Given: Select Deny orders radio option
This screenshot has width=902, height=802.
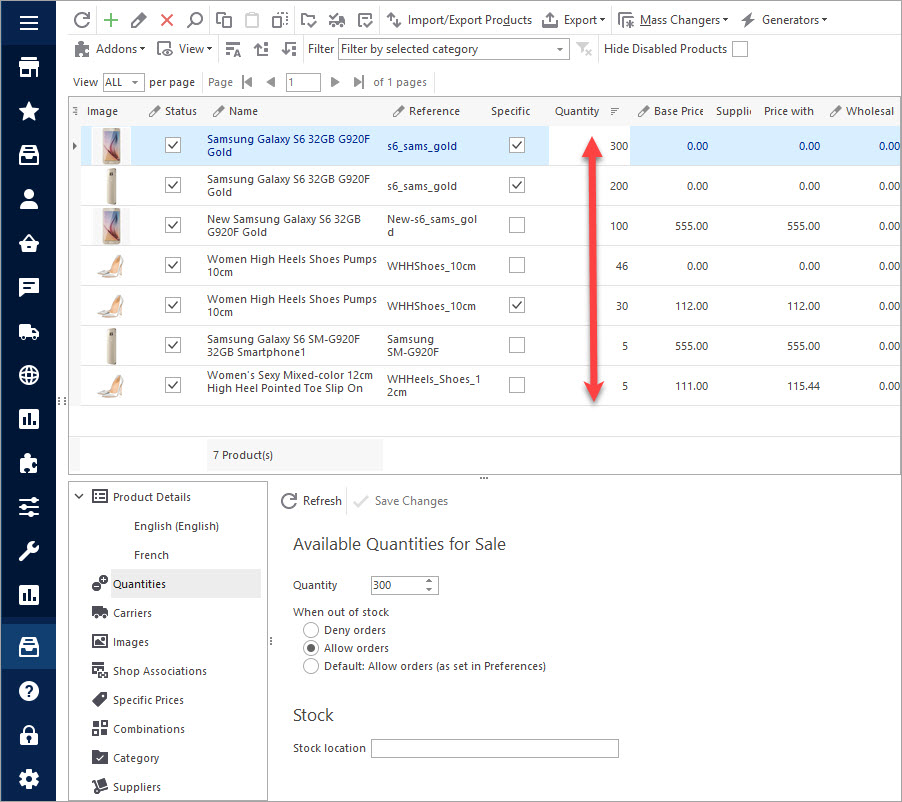Looking at the screenshot, I should 311,630.
